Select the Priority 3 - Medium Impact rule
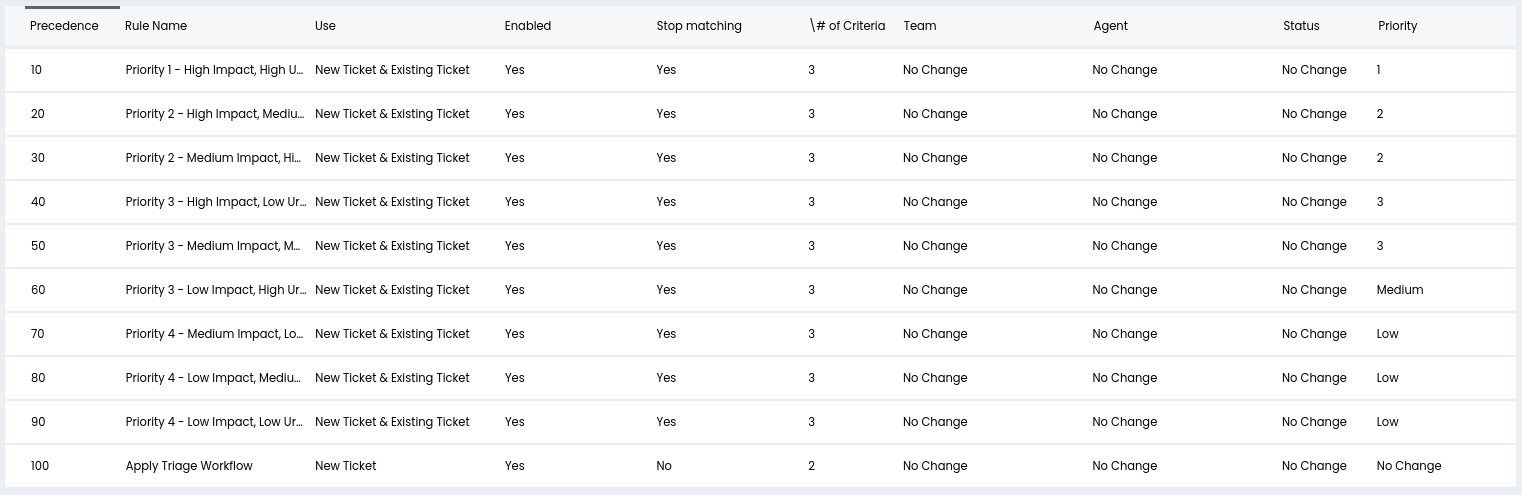This screenshot has width=1522, height=495. 214,246
